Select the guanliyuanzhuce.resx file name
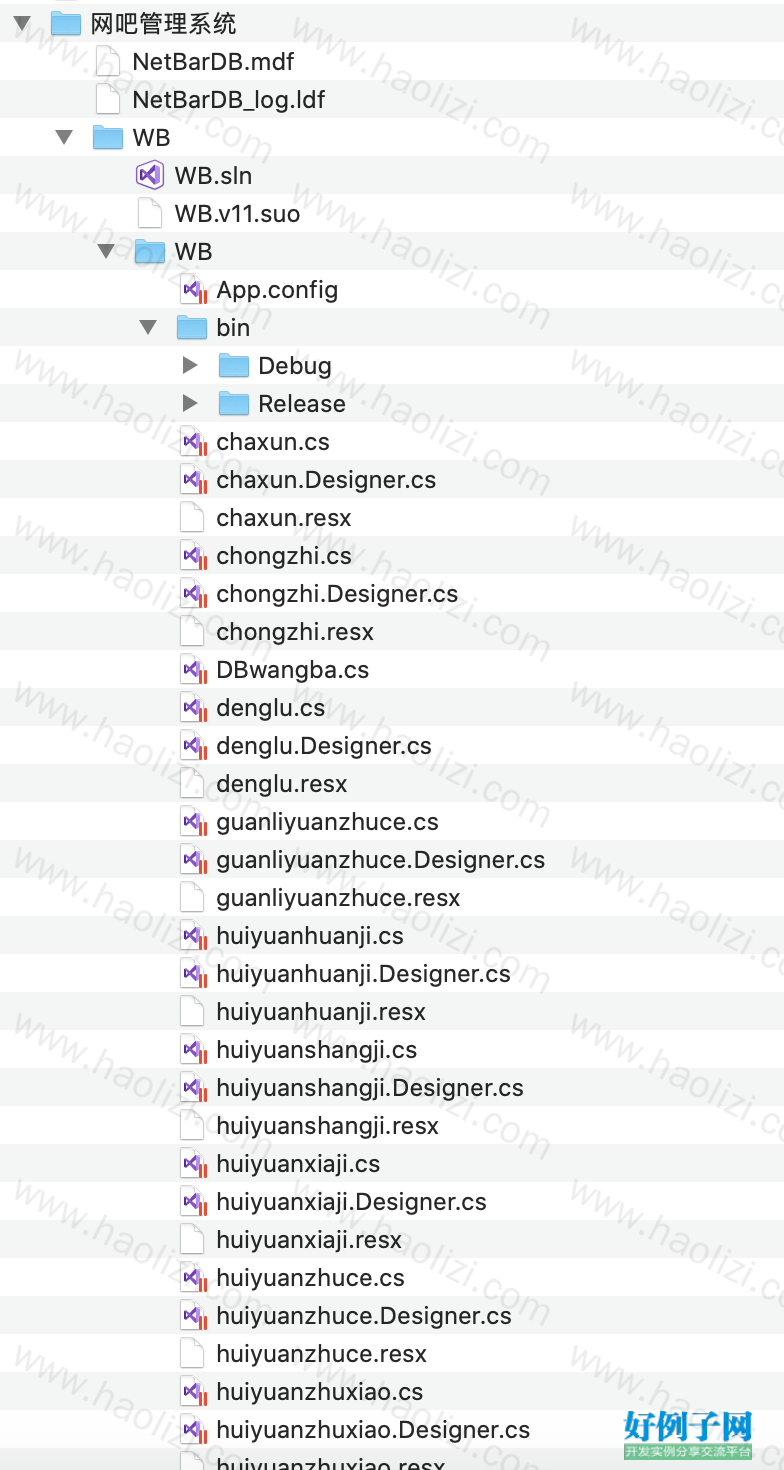Screen dimensions: 784x1470 [x=338, y=898]
